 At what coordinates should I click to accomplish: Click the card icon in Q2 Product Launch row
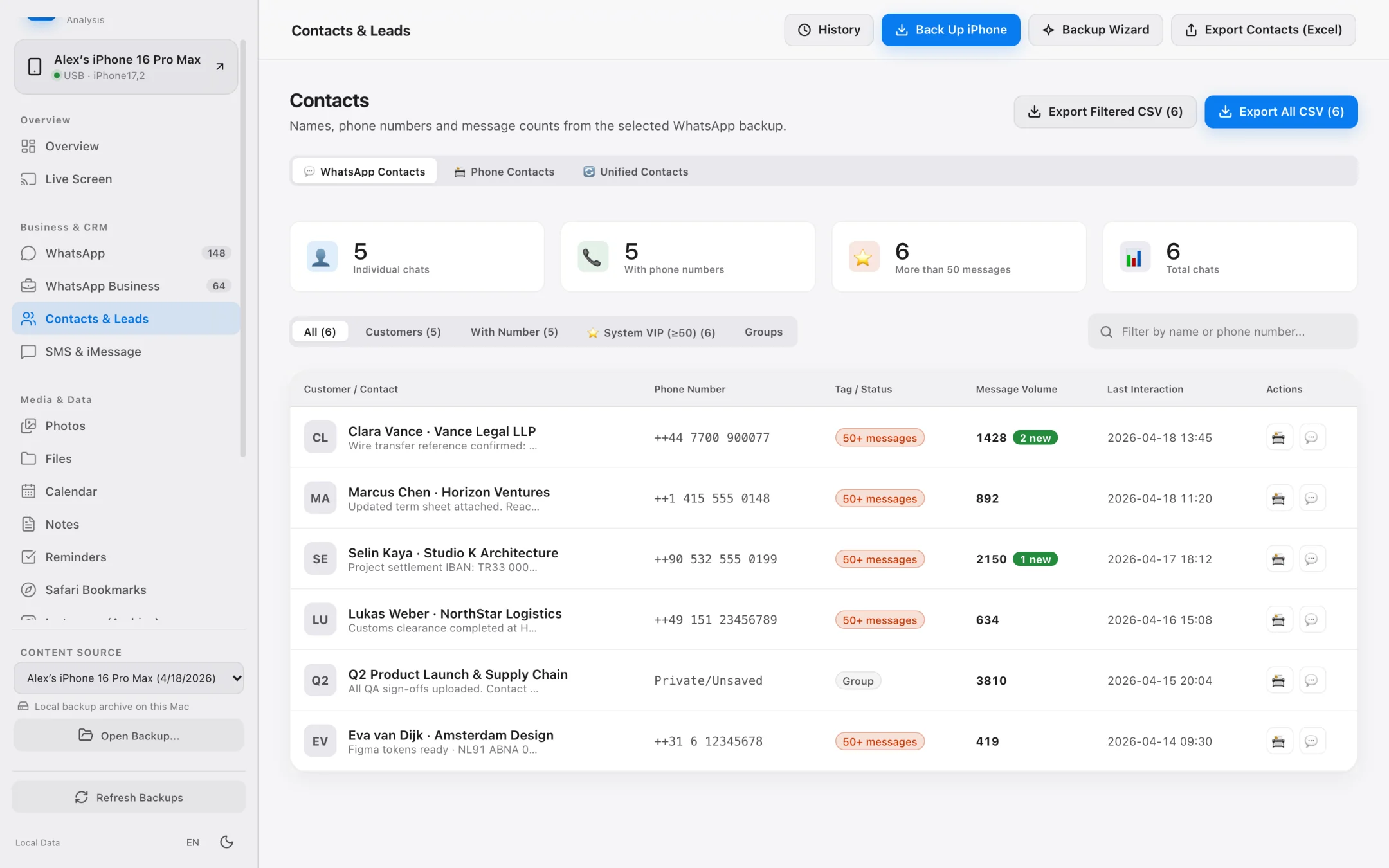[x=1278, y=680]
